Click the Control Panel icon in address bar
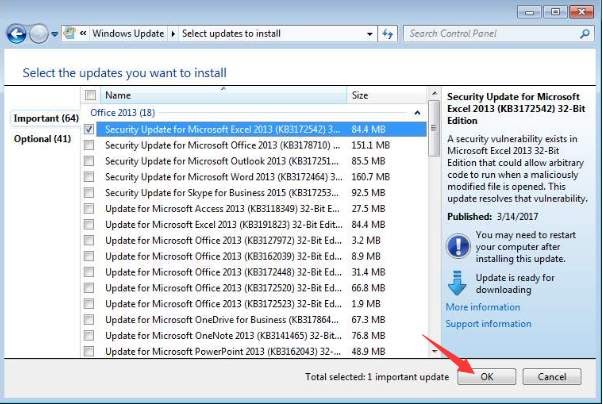 [x=70, y=33]
